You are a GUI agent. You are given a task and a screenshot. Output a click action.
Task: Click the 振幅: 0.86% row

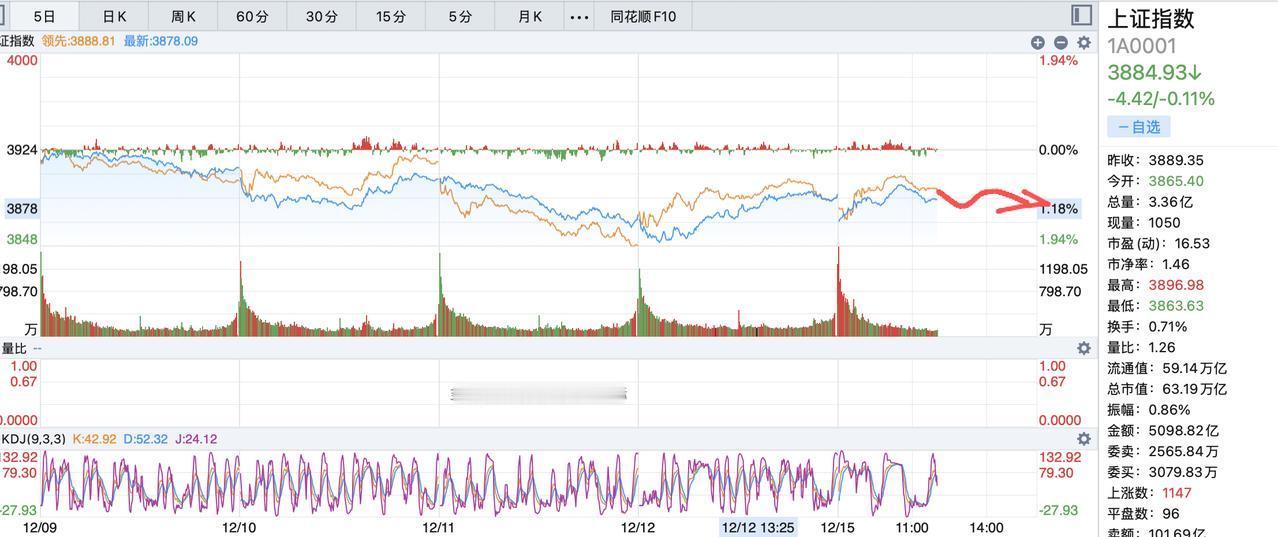[x=1148, y=410]
